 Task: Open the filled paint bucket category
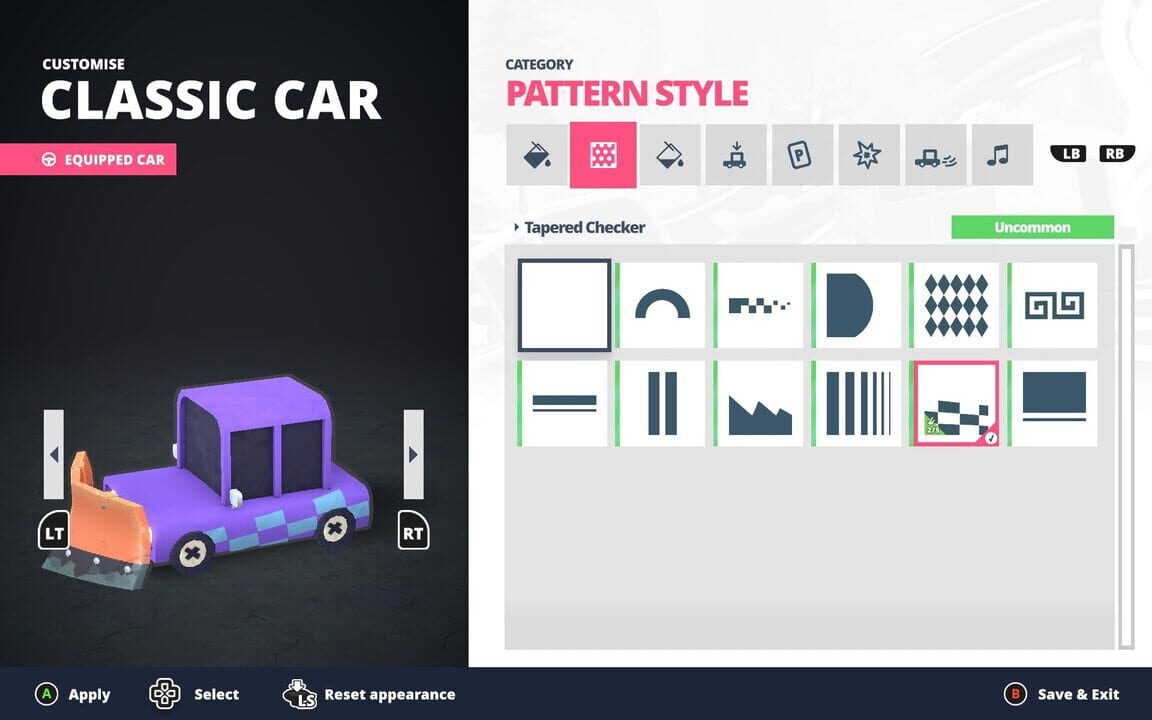536,155
